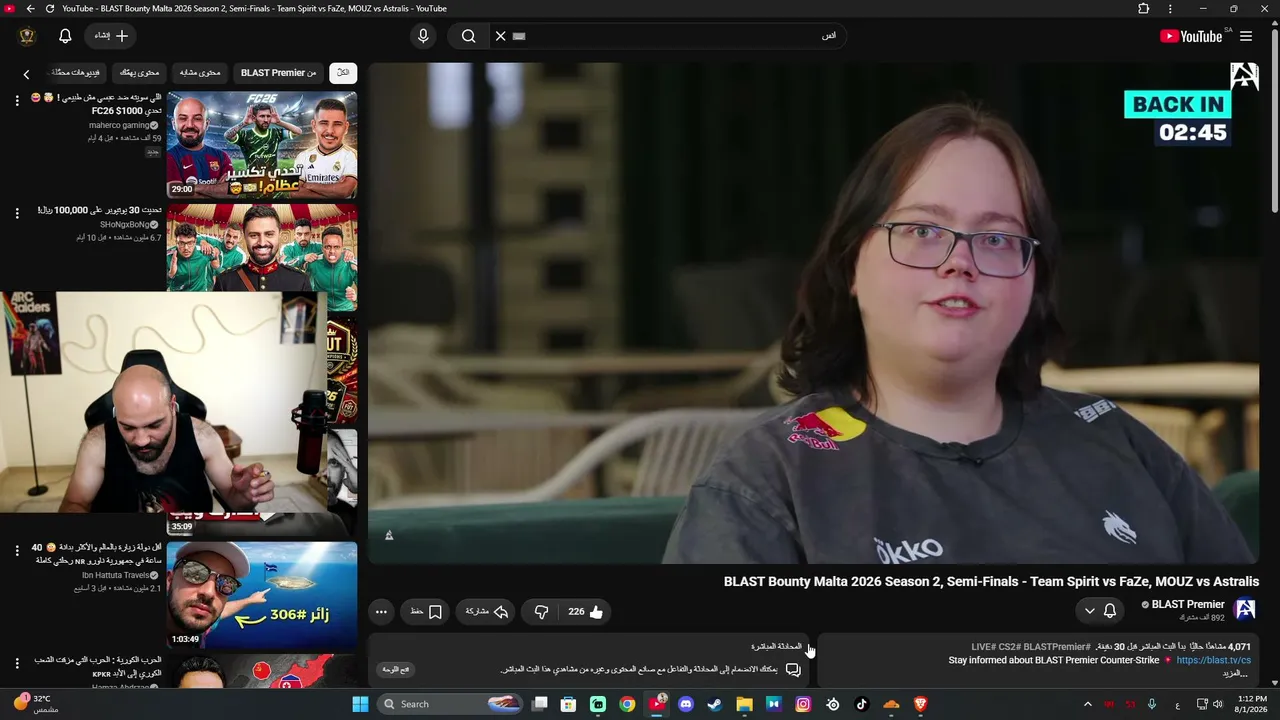
Task: Click the BLAST logo watermark in video
Action: (1245, 76)
